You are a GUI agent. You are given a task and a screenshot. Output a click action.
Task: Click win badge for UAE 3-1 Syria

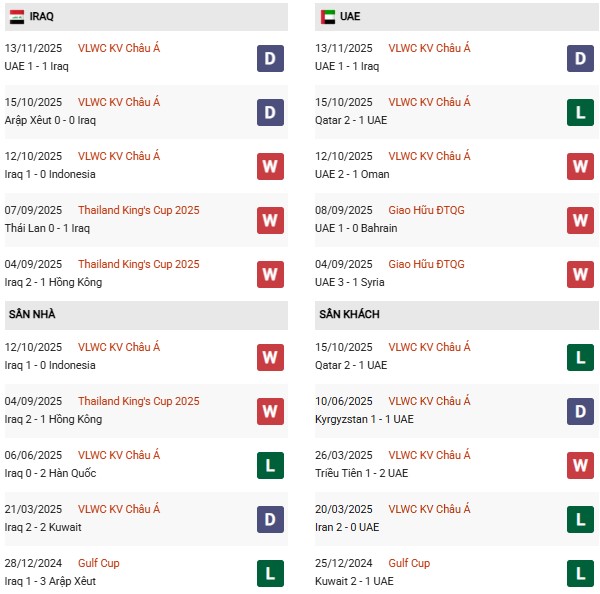(580, 275)
